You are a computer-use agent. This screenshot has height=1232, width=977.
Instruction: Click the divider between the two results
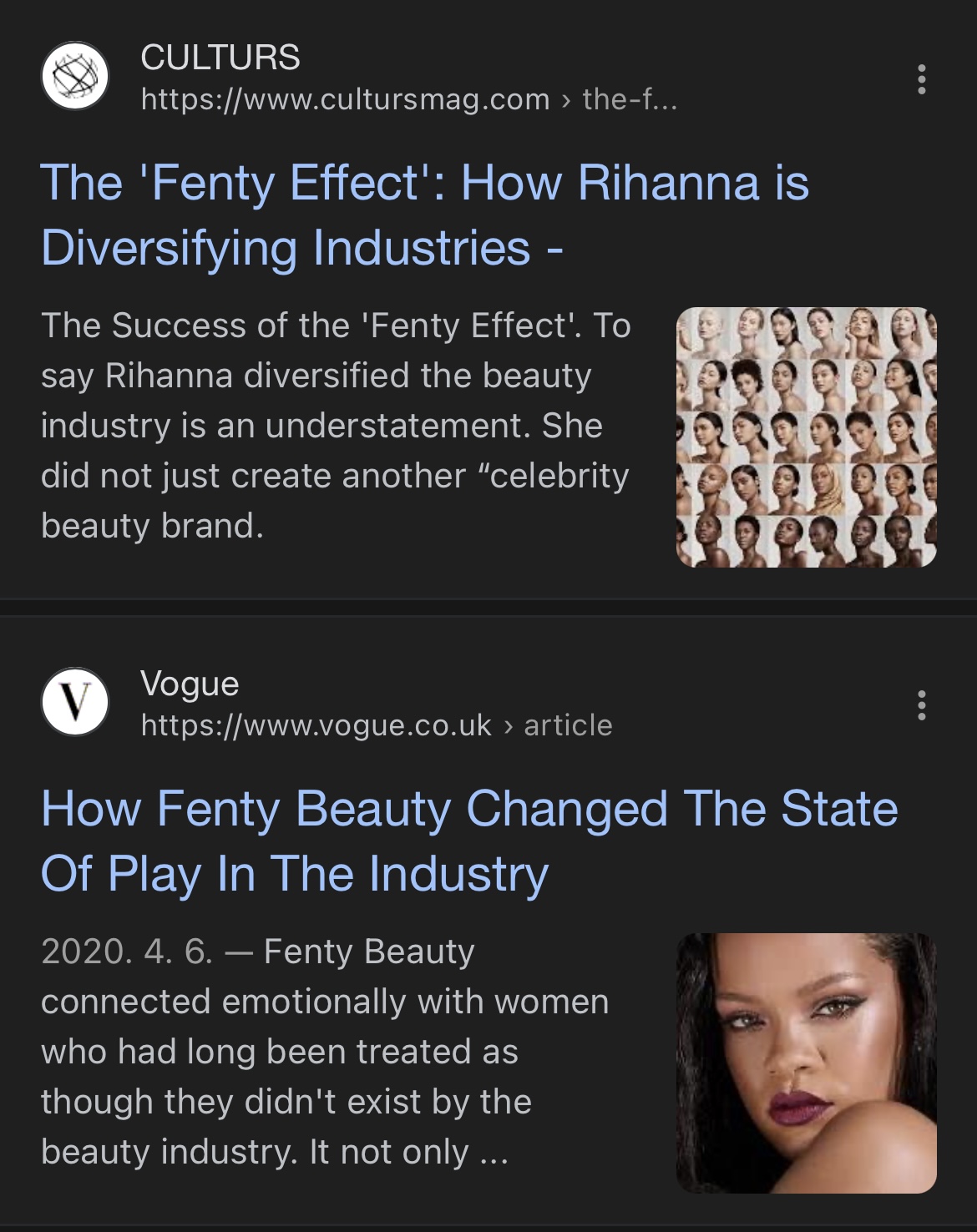click(488, 608)
